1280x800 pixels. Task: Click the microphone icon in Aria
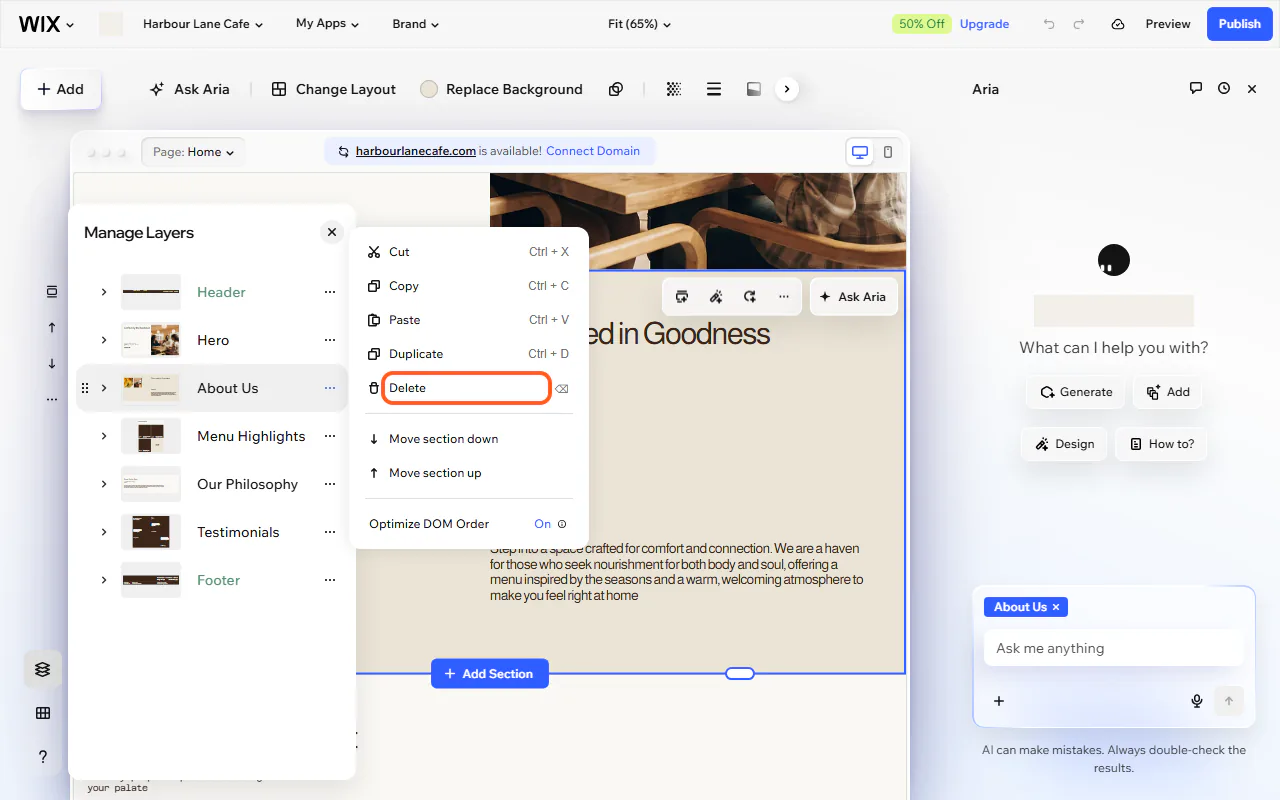coord(1197,701)
